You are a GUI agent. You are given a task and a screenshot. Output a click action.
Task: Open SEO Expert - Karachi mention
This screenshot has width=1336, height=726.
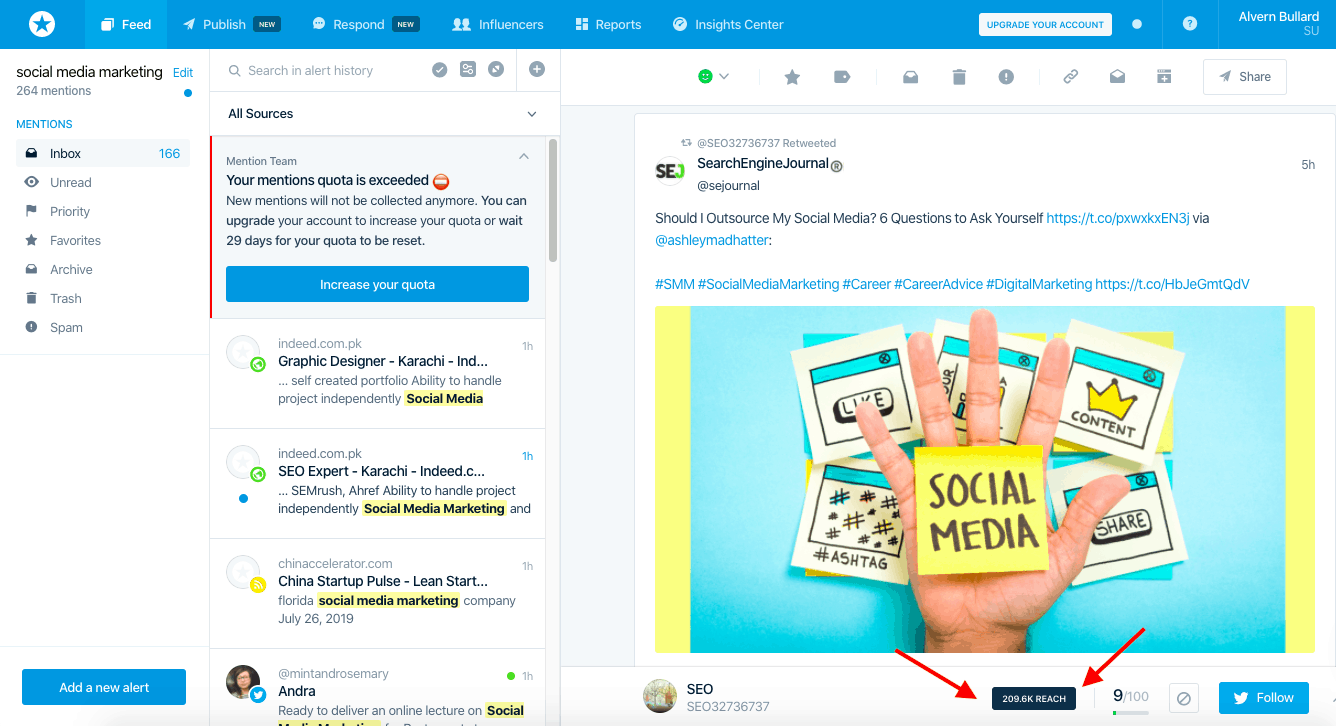coord(378,484)
